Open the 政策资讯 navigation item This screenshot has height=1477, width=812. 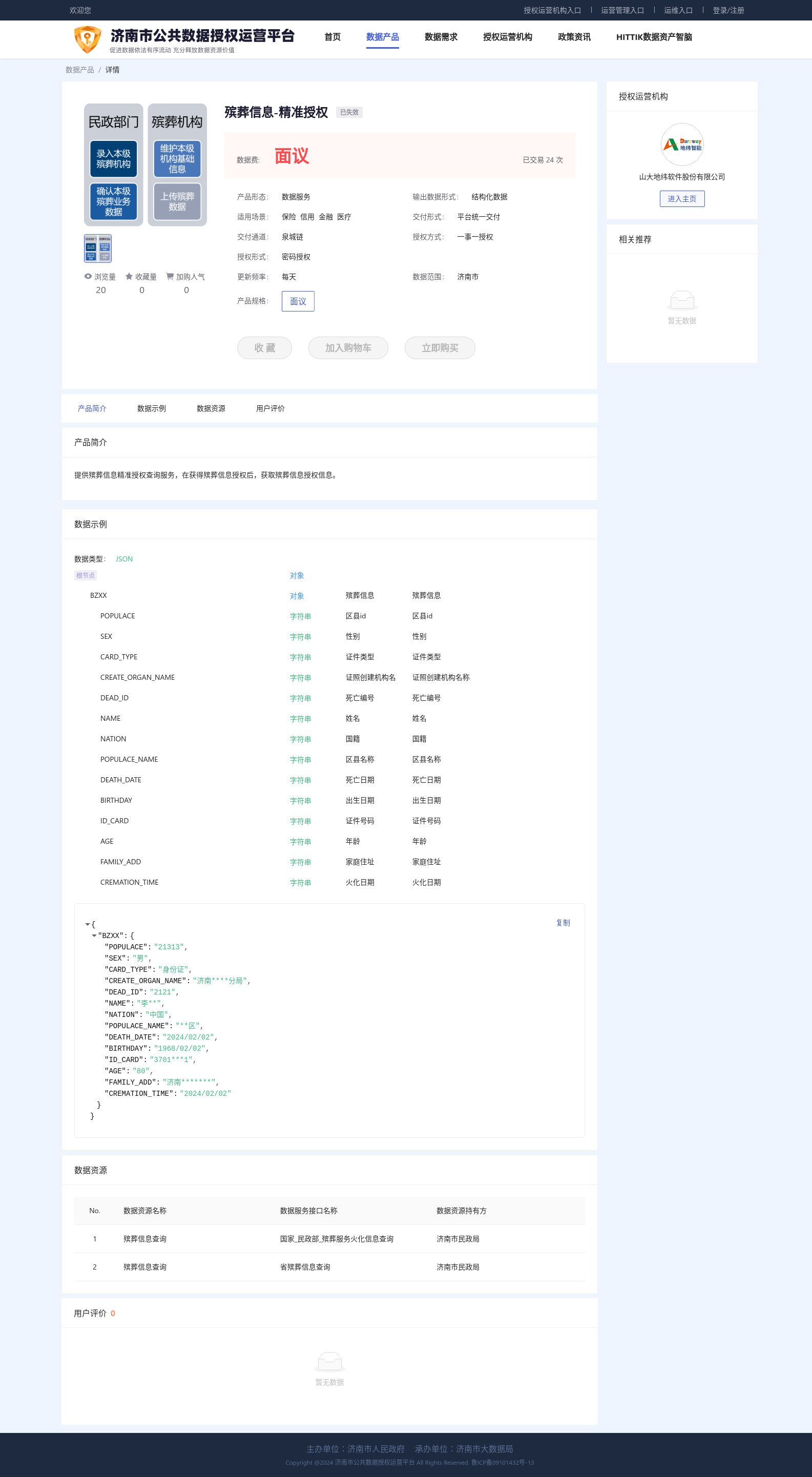pyautogui.click(x=574, y=37)
